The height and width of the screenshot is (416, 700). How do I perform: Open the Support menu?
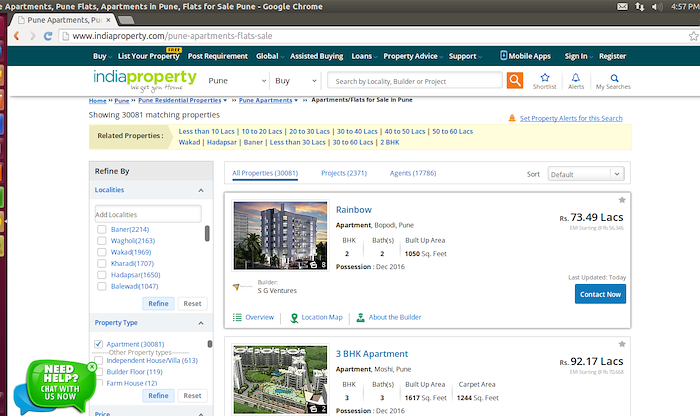[x=465, y=56]
